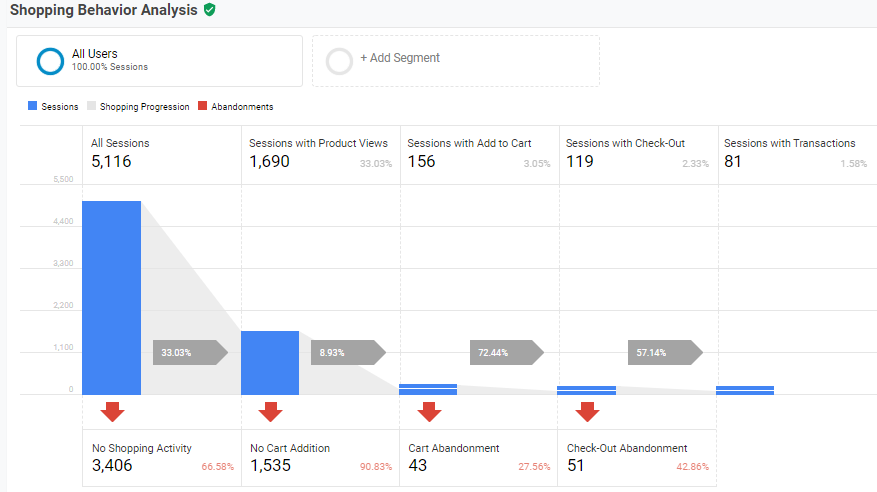The height and width of the screenshot is (492, 877).
Task: Click the Cart Abandonment cell
Action: pyautogui.click(x=478, y=458)
